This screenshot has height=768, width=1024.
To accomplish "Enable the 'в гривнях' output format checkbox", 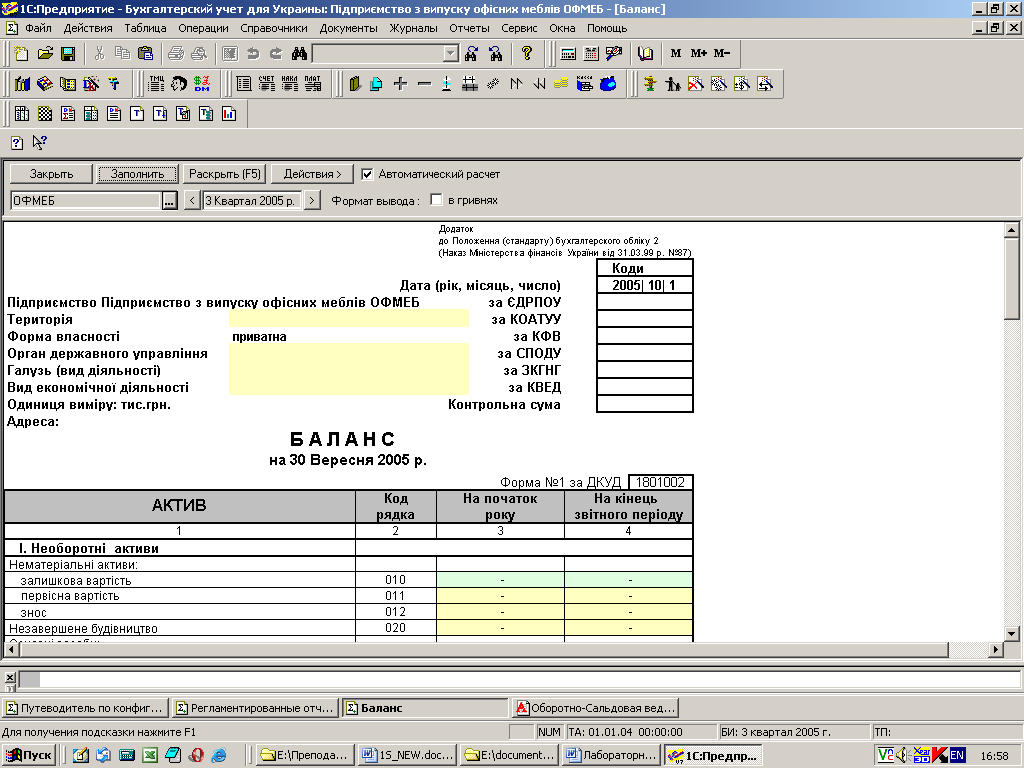I will coord(436,200).
